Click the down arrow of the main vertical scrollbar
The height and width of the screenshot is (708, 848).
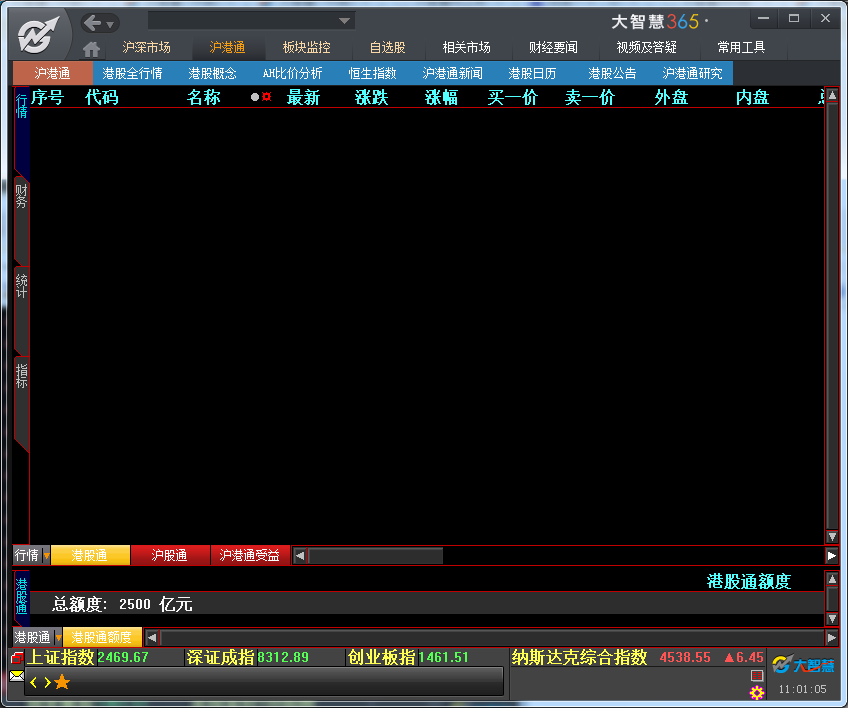tap(831, 537)
